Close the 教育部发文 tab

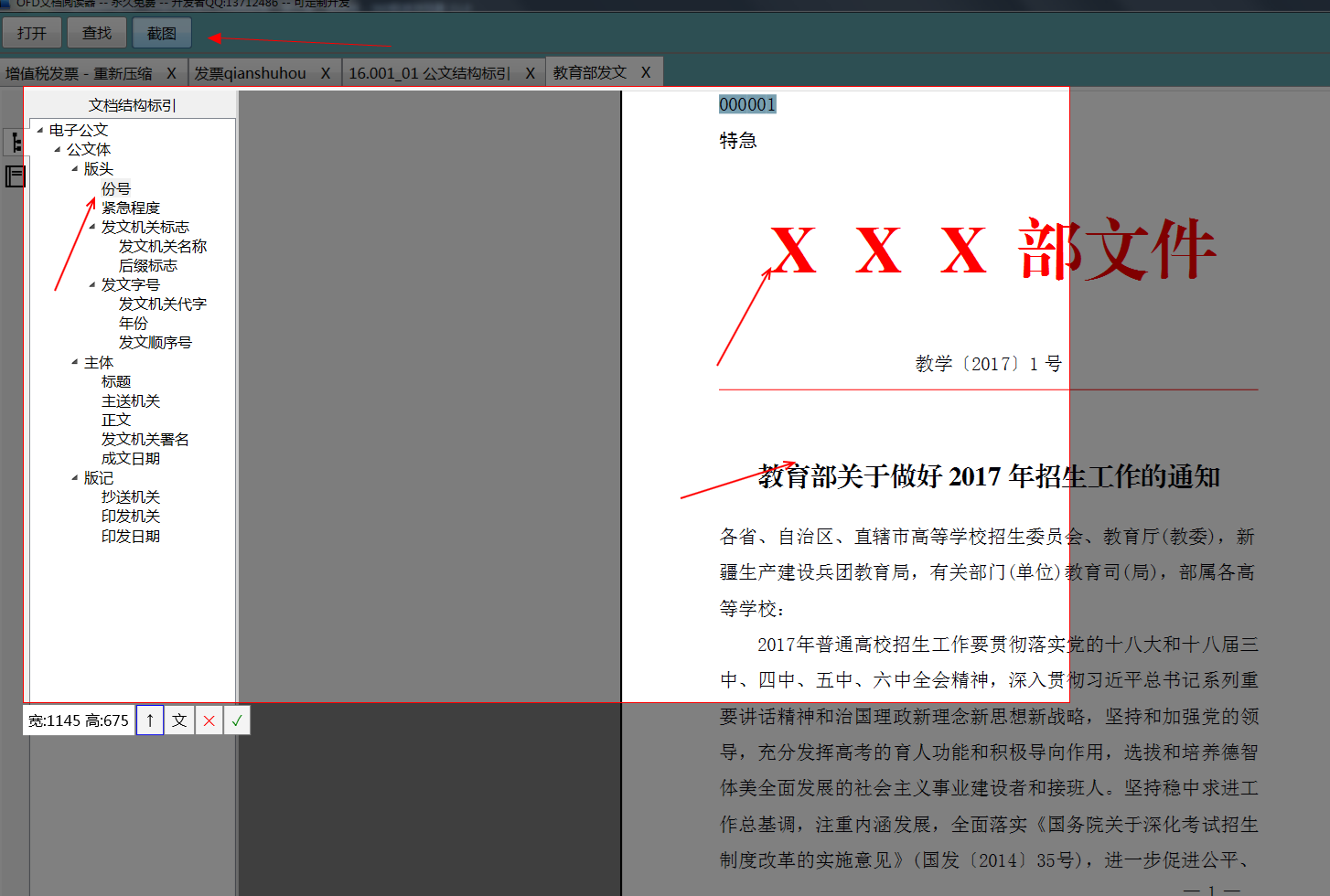pyautogui.click(x=646, y=72)
